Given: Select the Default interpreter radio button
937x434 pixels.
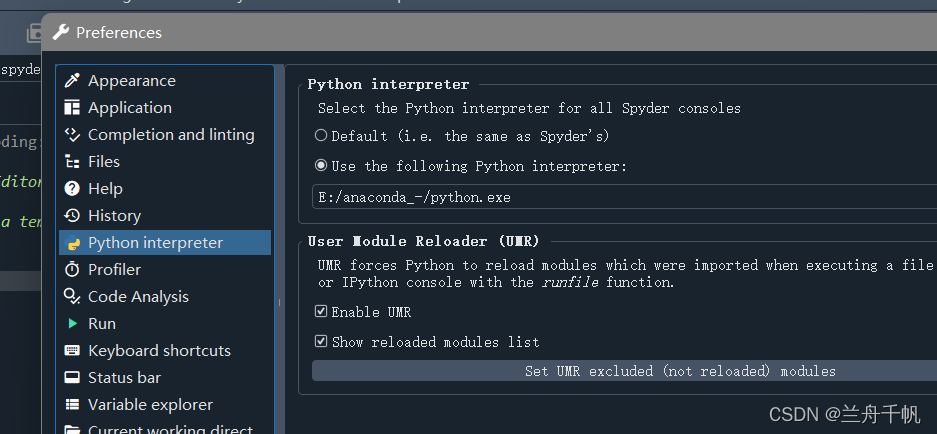Looking at the screenshot, I should click(x=321, y=136).
